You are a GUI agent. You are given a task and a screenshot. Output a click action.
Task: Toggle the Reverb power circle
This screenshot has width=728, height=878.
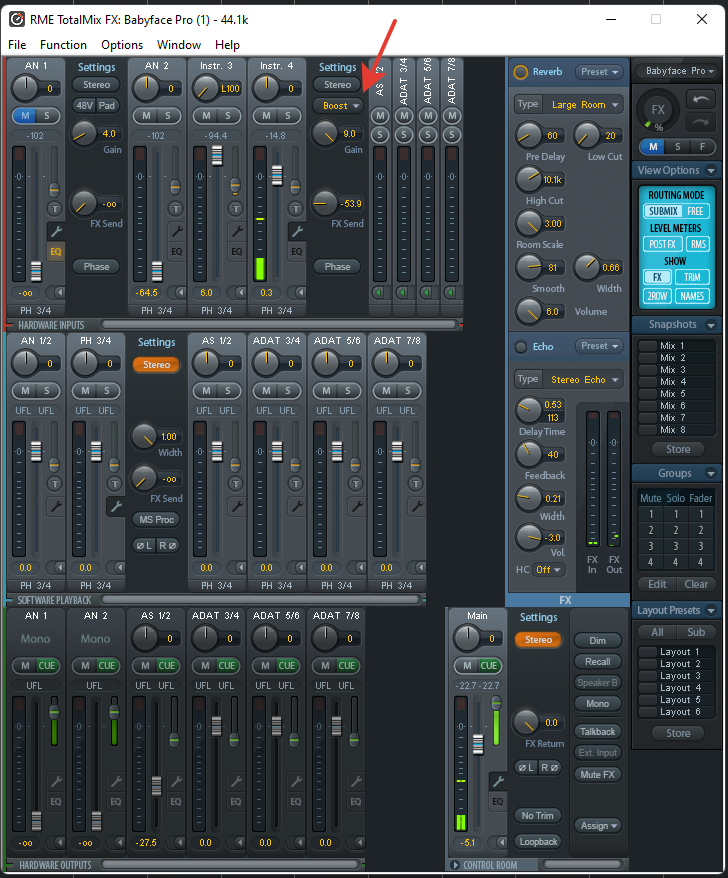(x=520, y=72)
